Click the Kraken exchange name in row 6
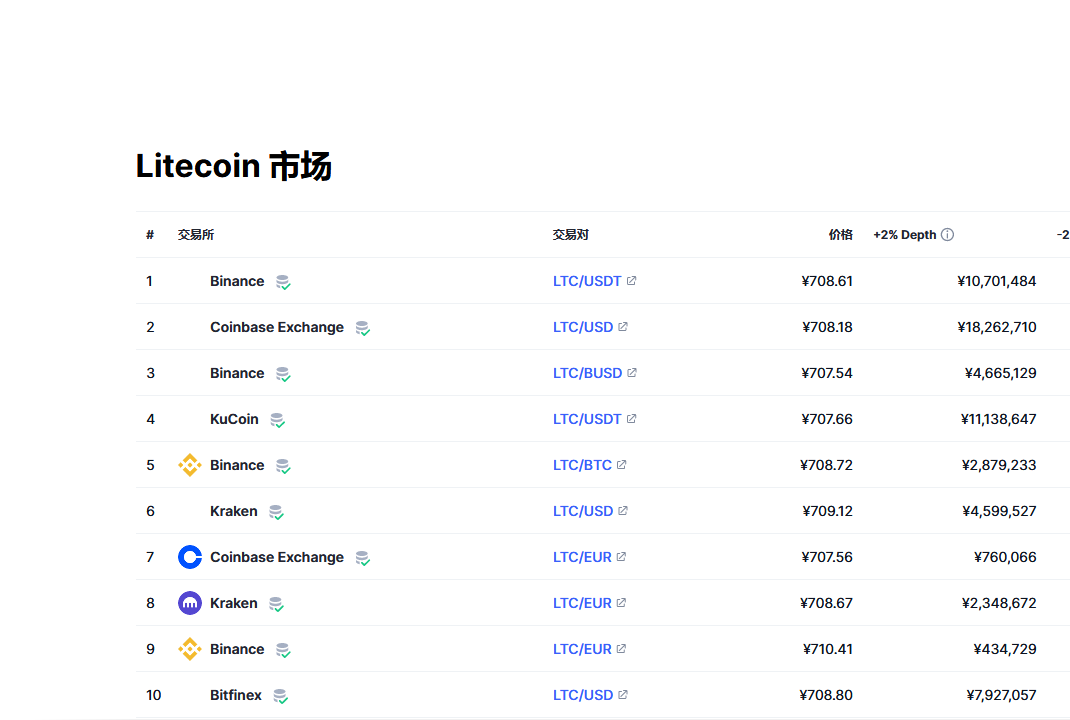This screenshot has width=1070, height=720. pos(233,511)
